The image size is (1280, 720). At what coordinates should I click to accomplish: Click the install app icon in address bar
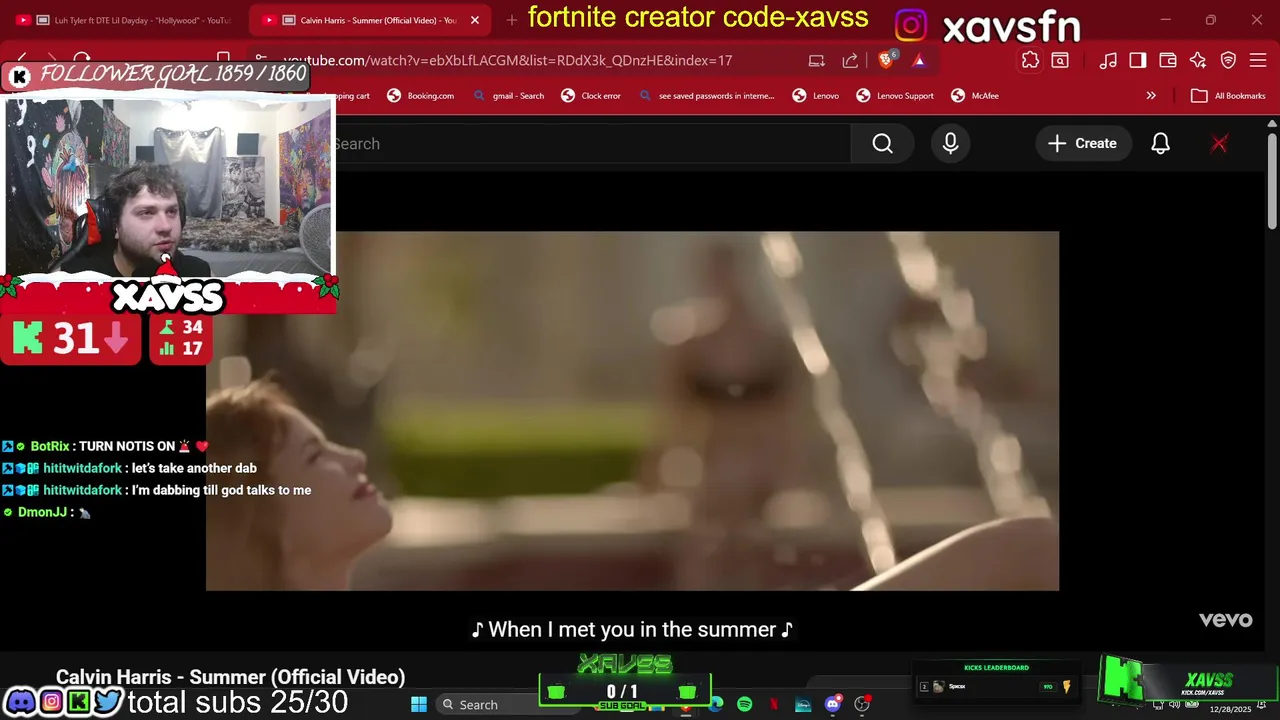click(x=817, y=60)
